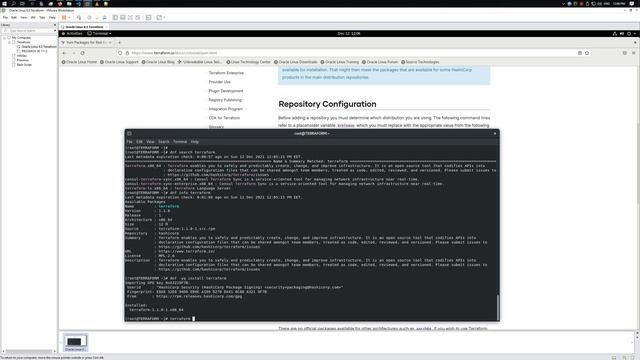Select the Yum Packages browser tab
This screenshot has height=360, width=640.
[87, 42]
